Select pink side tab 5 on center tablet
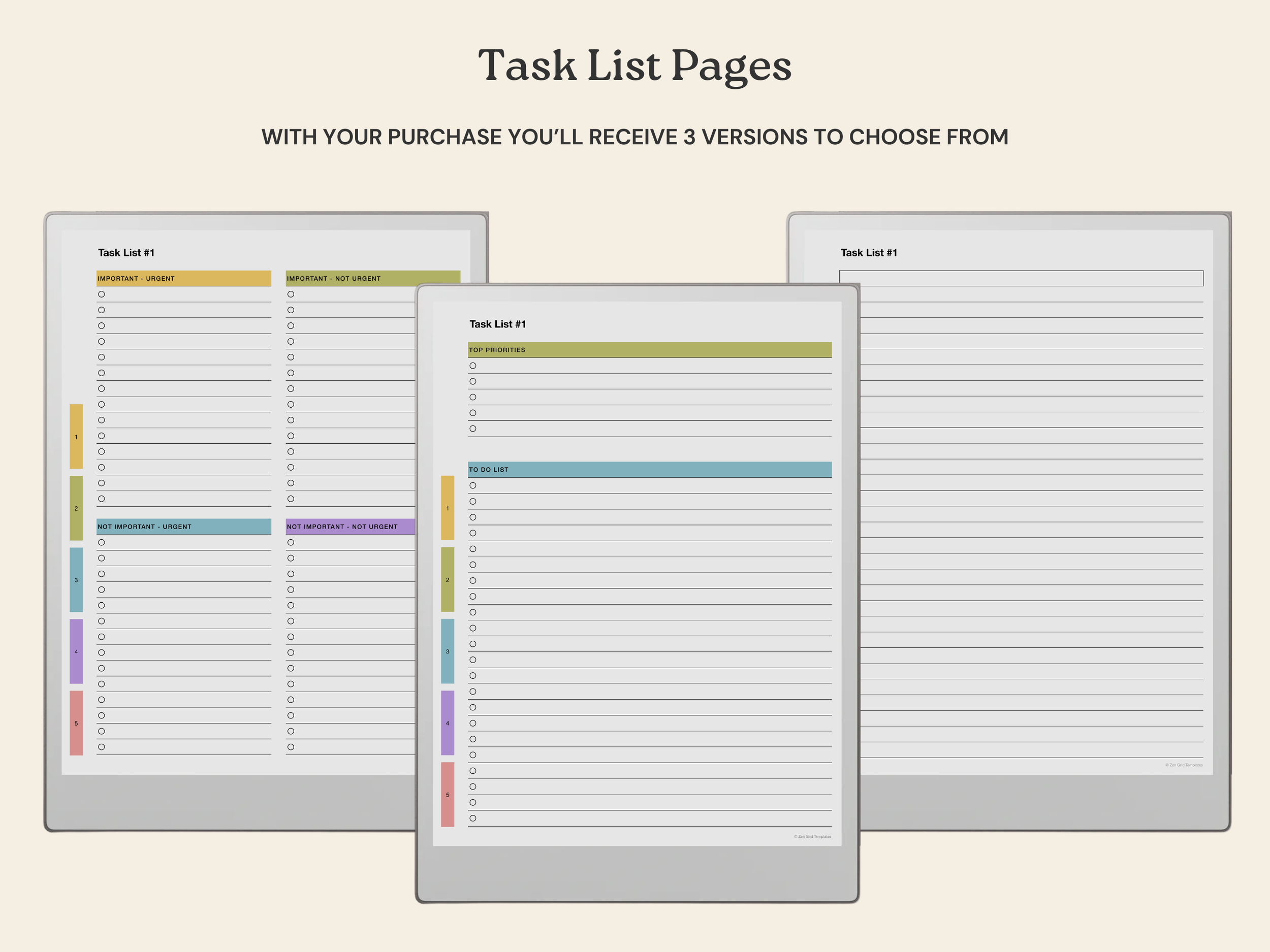Screen dimensions: 1270x952 pos(447,794)
